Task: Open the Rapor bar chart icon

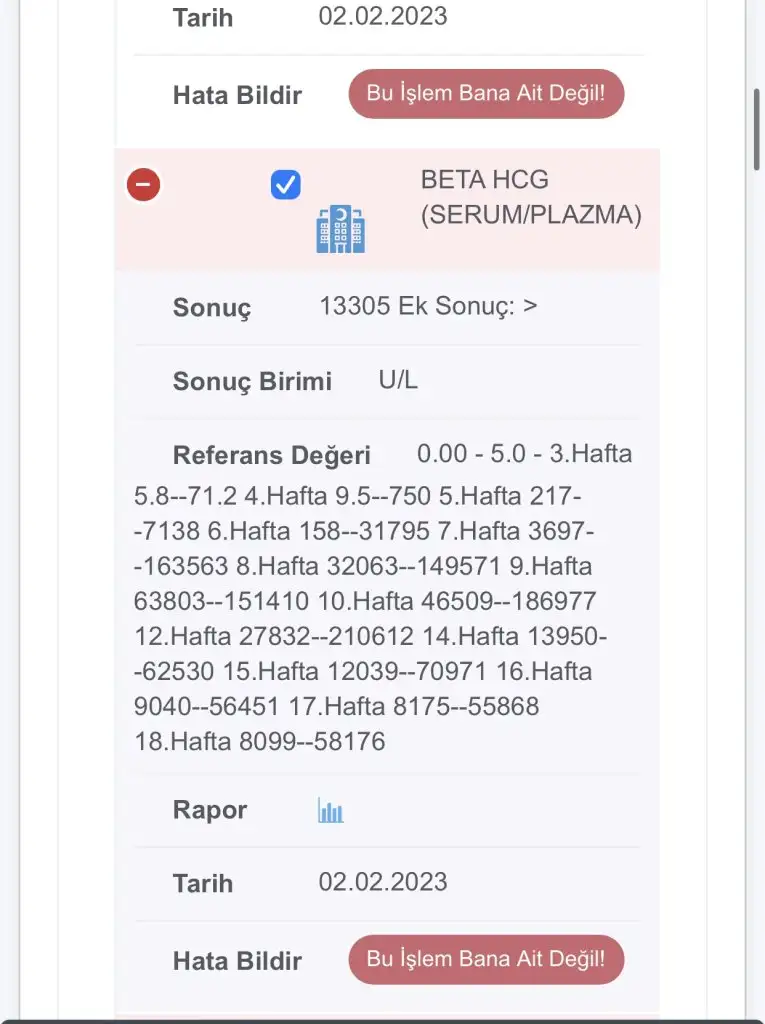Action: pyautogui.click(x=331, y=811)
